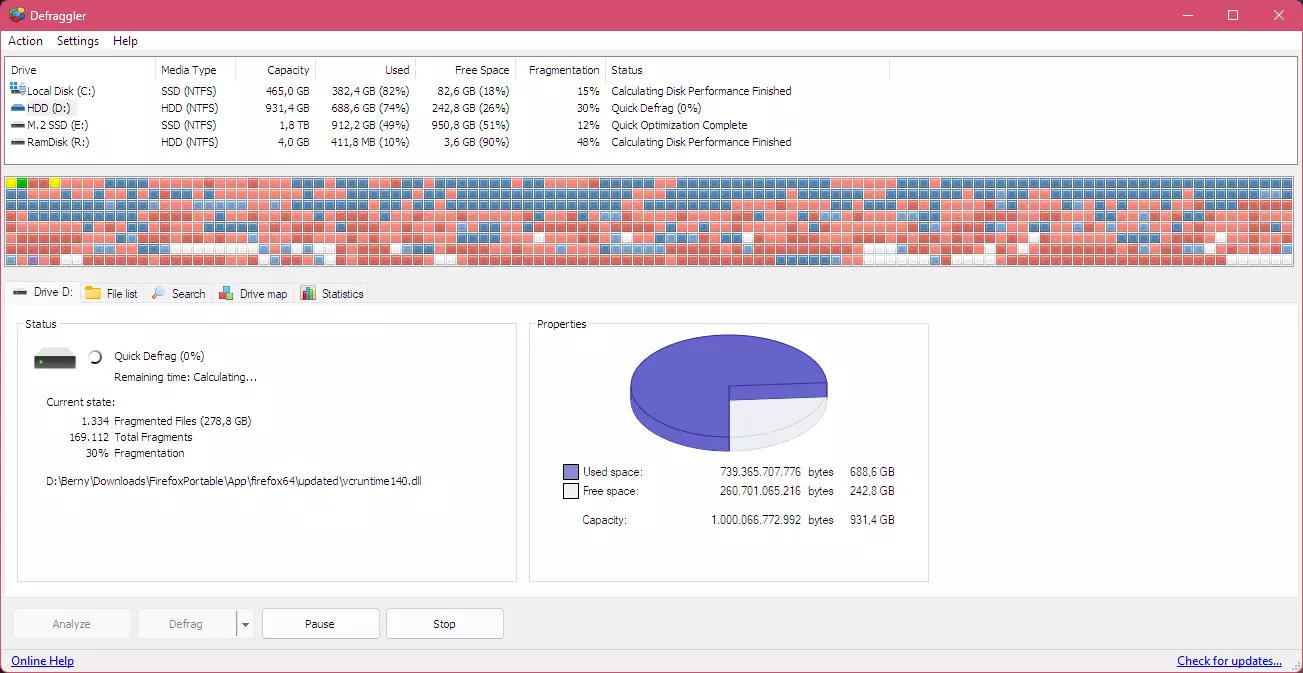Open the Action menu
1303x673 pixels.
(x=25, y=41)
